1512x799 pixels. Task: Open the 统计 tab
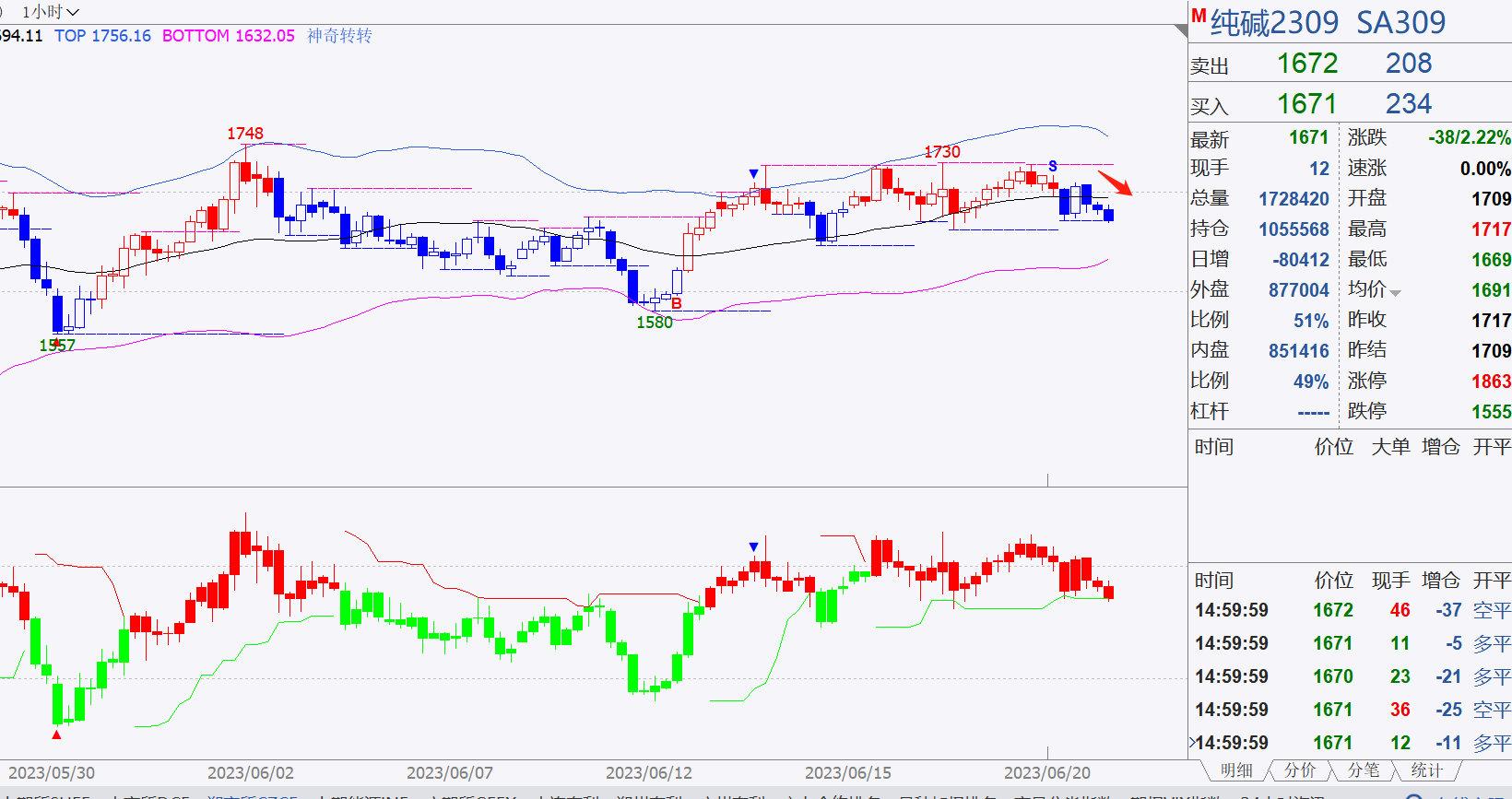(1426, 770)
